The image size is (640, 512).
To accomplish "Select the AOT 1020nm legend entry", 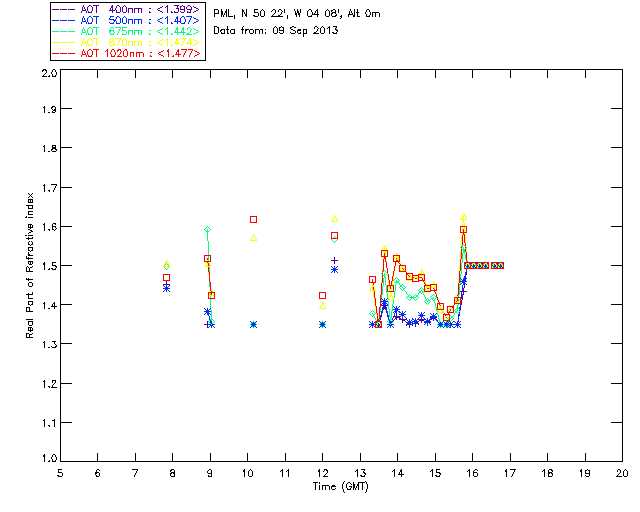I will point(127,53).
